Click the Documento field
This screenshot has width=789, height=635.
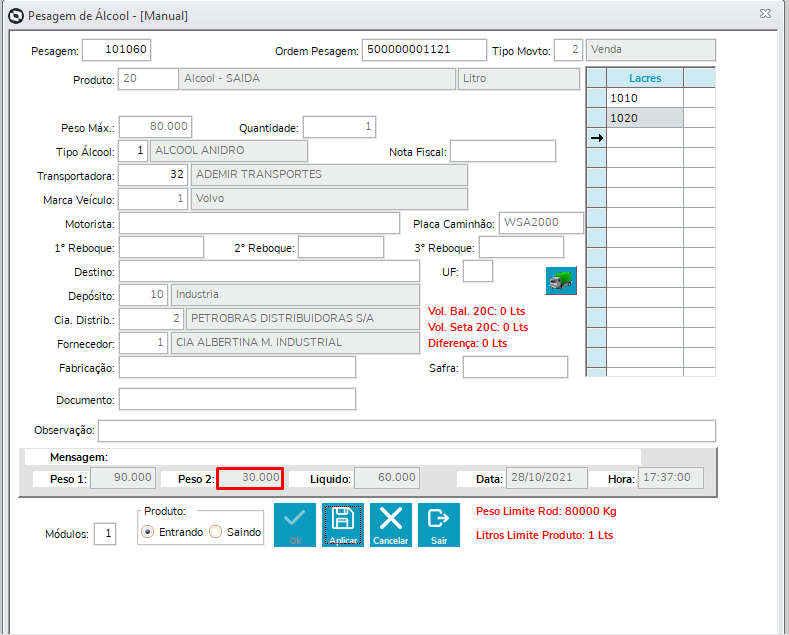click(x=238, y=399)
